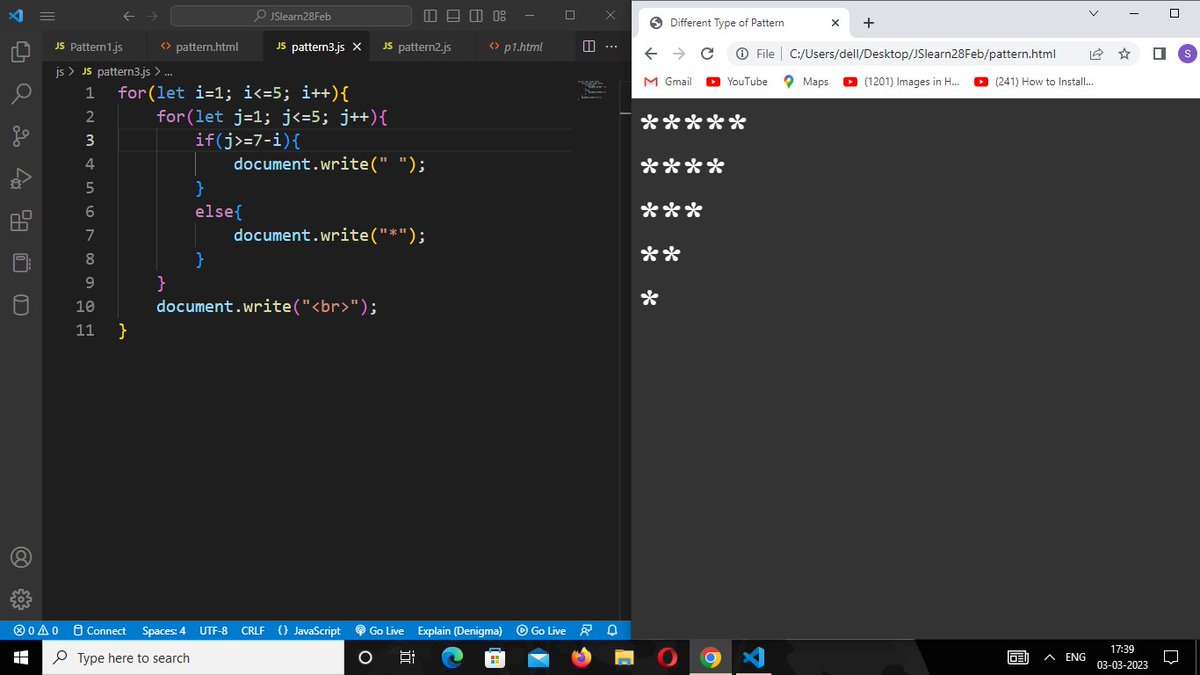Open the database cylinder icon in activity bar
The width and height of the screenshot is (1200, 675).
tap(21, 305)
